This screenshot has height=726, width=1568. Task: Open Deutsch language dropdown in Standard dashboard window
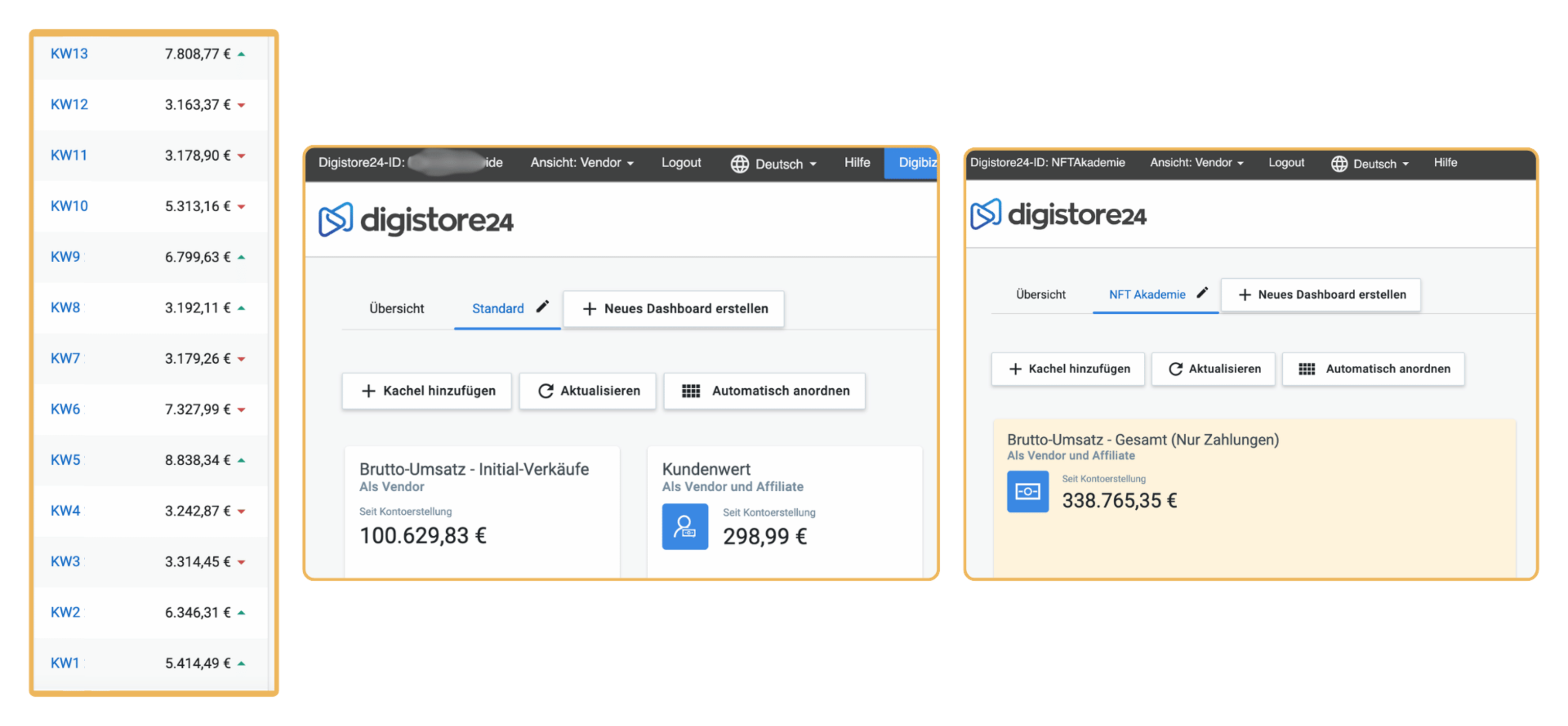773,163
